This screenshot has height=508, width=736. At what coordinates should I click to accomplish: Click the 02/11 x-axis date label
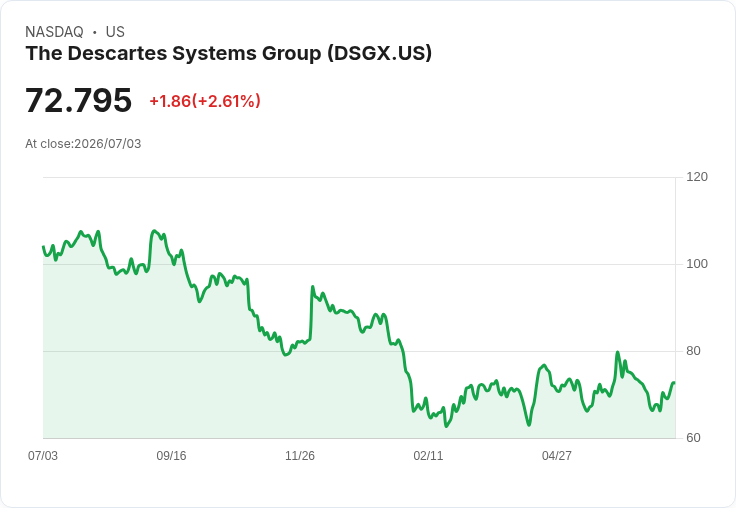tap(428, 456)
